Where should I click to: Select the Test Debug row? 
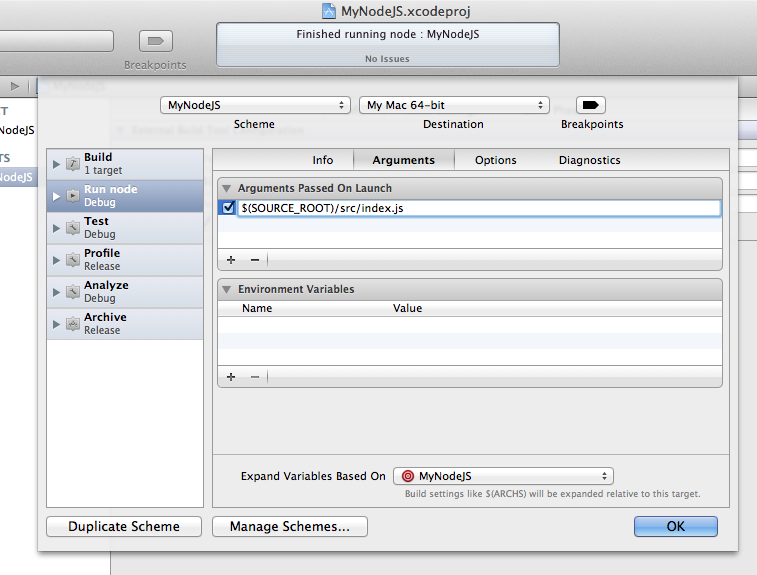pyautogui.click(x=125, y=228)
